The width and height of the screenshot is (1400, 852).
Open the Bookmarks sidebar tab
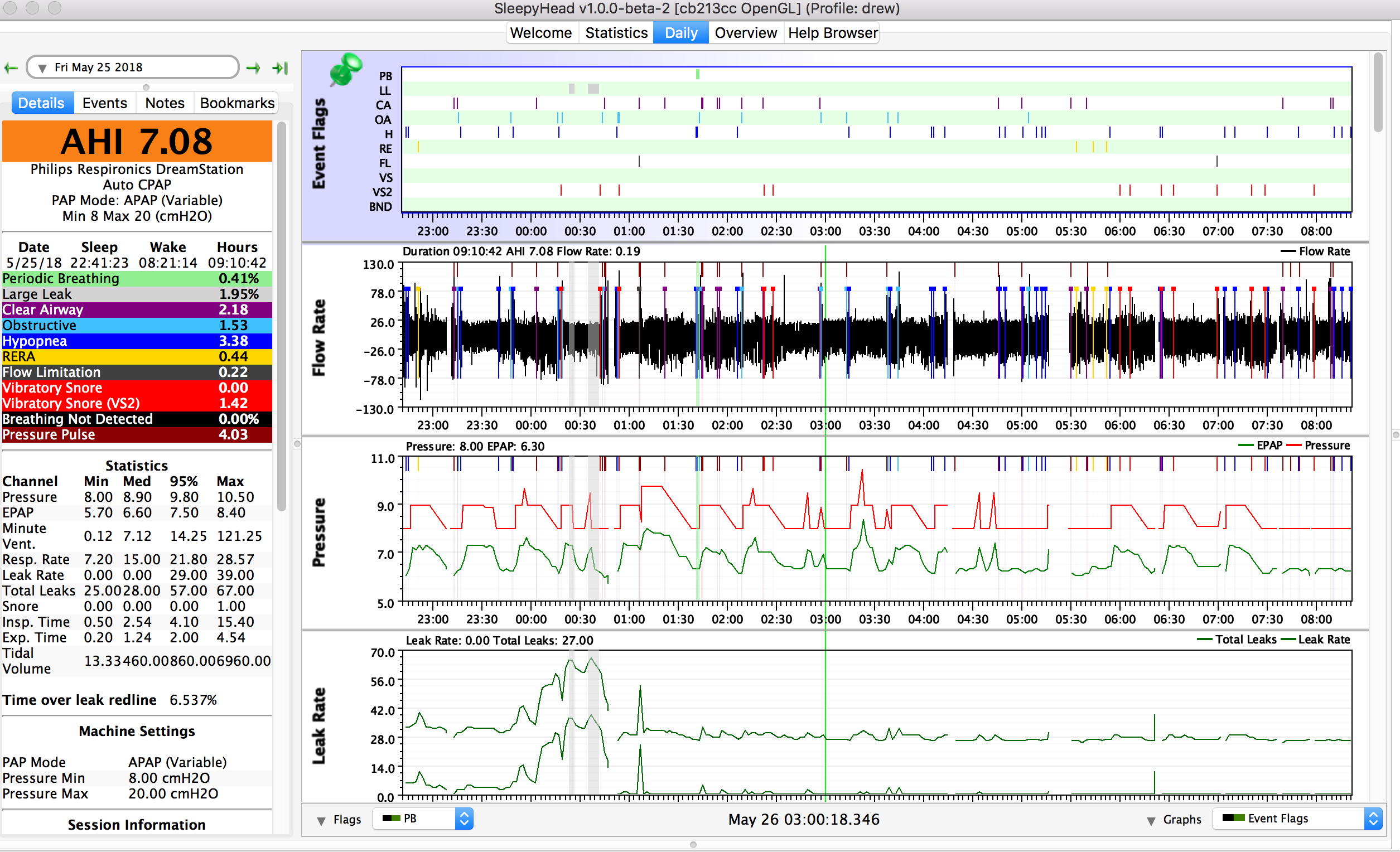pos(236,103)
